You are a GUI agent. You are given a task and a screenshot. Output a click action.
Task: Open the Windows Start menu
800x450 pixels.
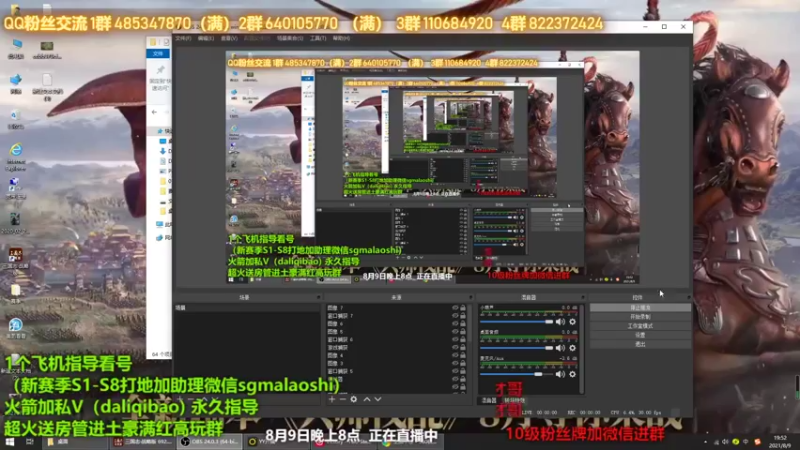[x=9, y=441]
